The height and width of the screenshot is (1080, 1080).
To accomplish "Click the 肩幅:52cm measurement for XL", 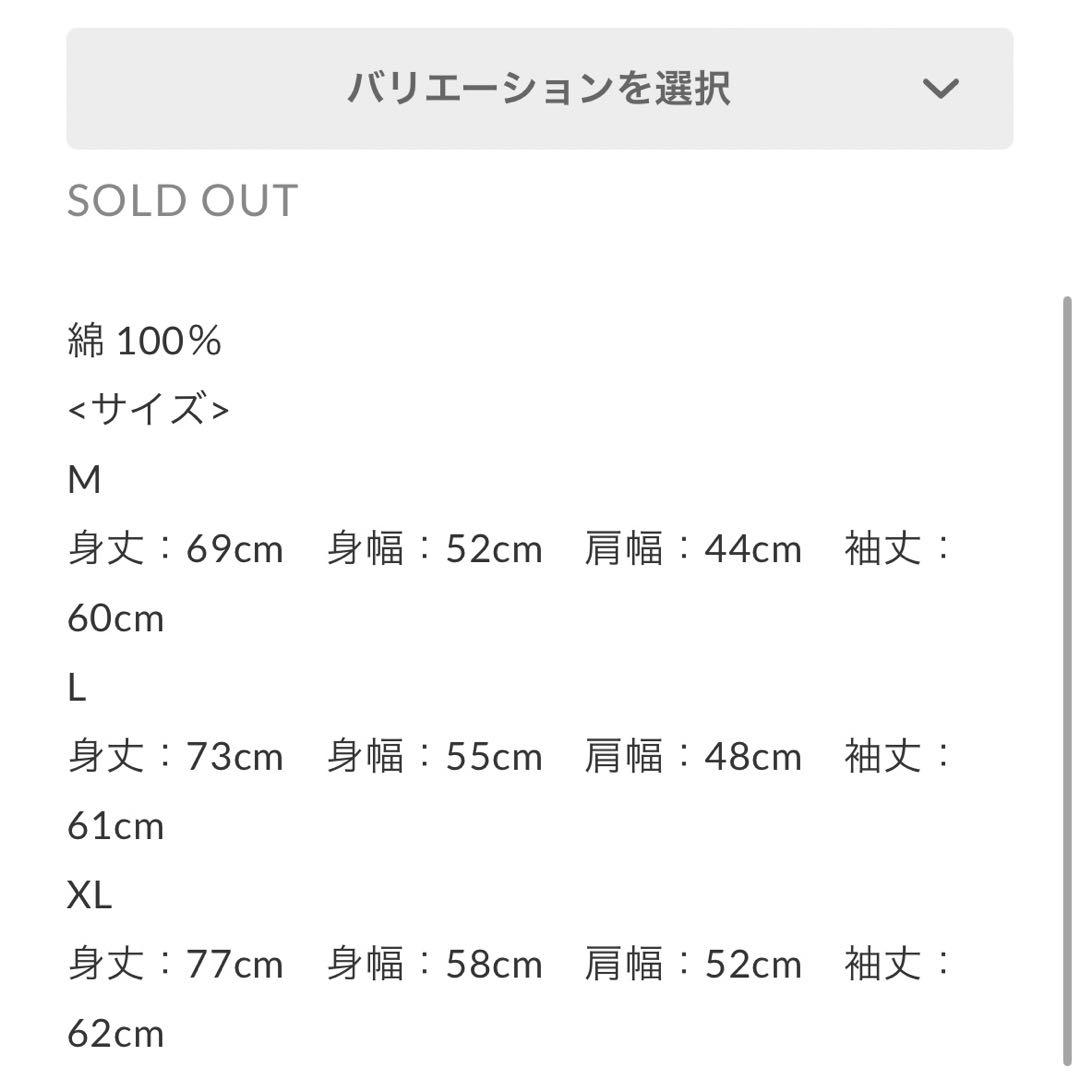I will [x=693, y=965].
